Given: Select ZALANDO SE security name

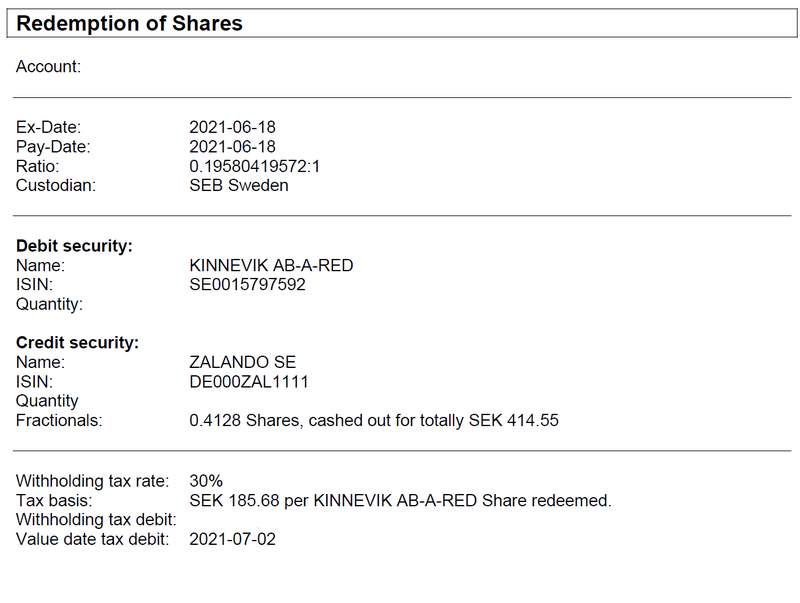Looking at the screenshot, I should (242, 362).
